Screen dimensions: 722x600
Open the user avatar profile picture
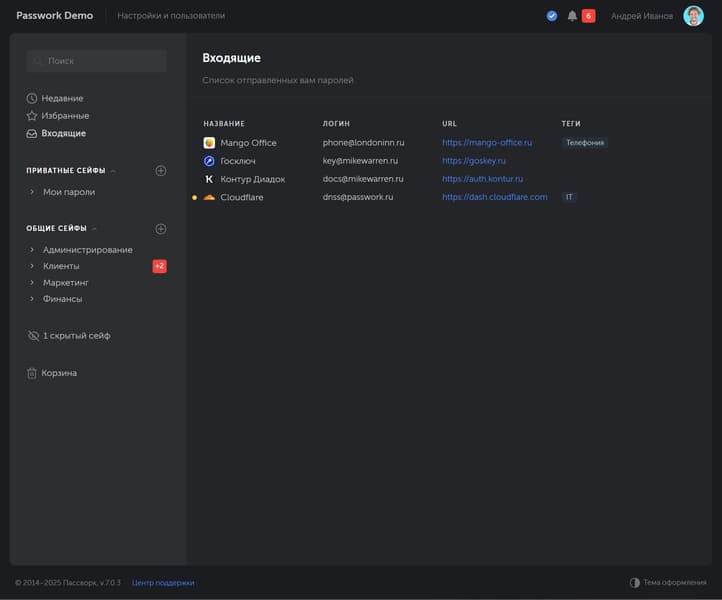pyautogui.click(x=693, y=16)
